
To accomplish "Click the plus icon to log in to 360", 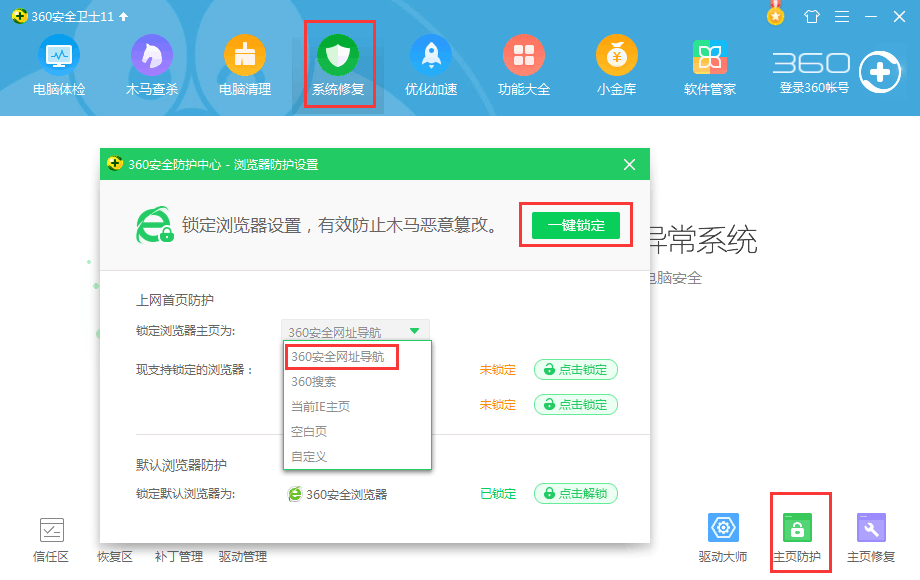I will (x=880, y=72).
